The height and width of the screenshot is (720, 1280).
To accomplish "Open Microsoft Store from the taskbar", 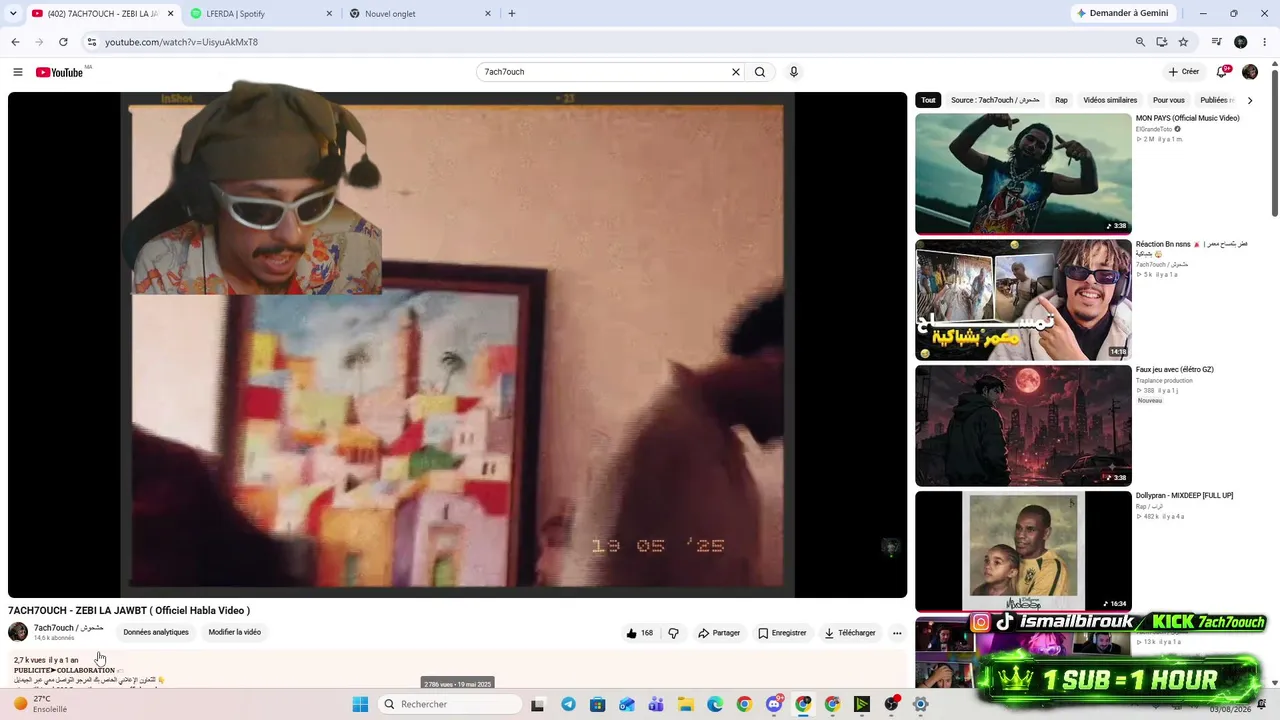I will point(597,704).
